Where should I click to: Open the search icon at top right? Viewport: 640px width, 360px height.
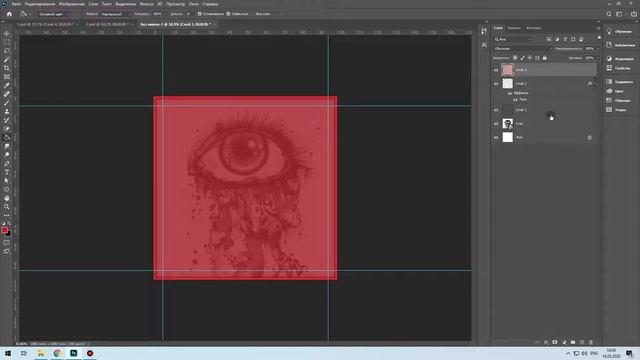[609, 14]
